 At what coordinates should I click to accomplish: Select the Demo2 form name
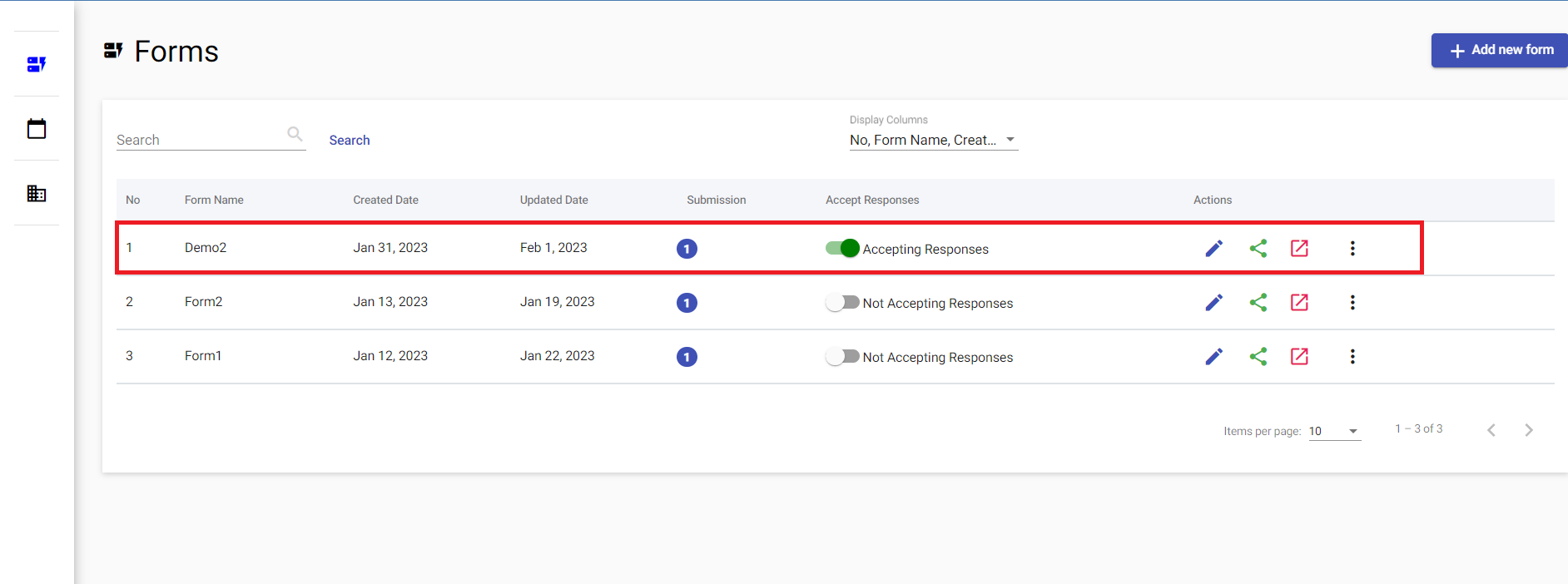[x=206, y=248]
